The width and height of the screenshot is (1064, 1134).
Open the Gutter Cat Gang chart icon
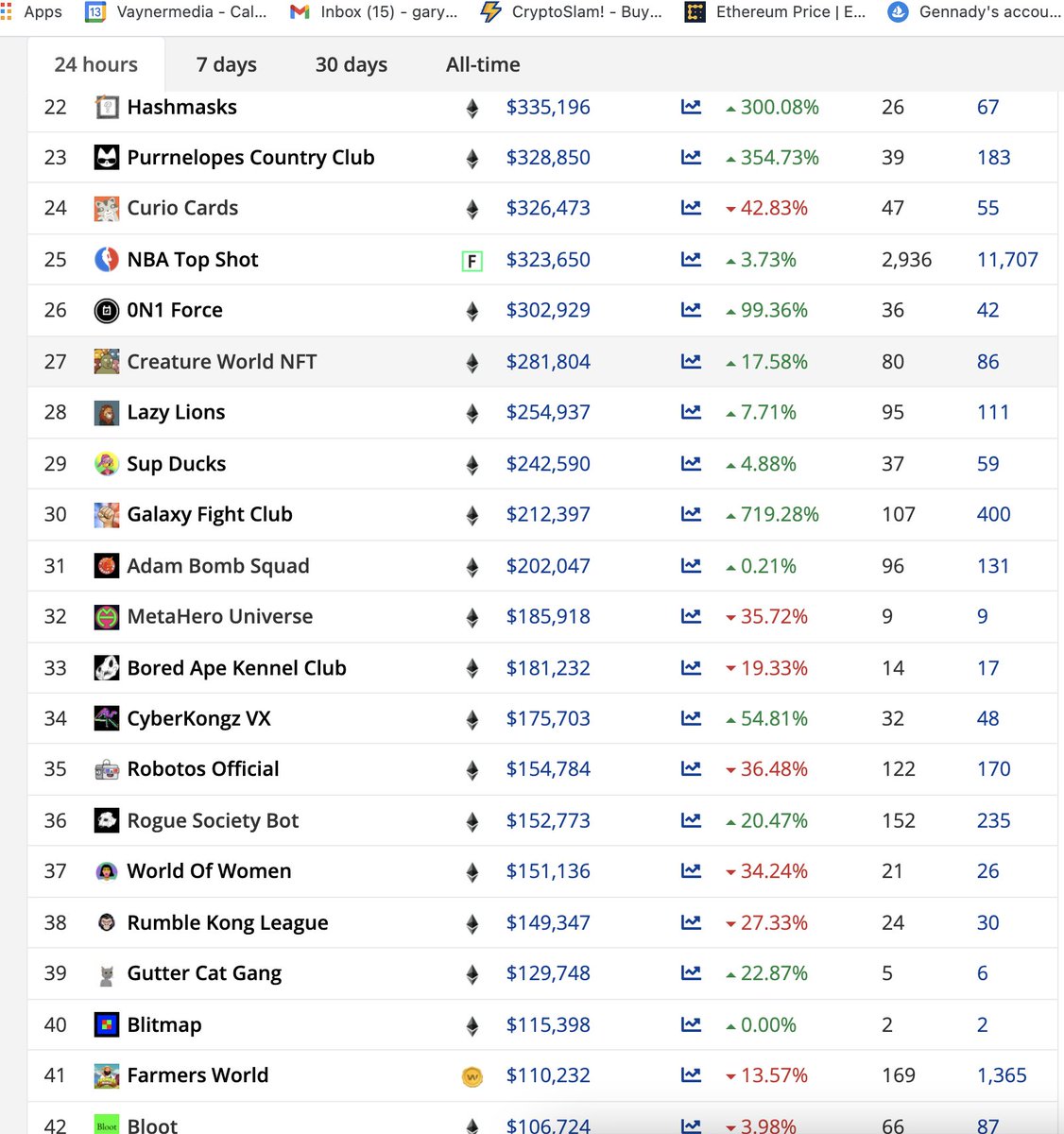click(x=692, y=973)
